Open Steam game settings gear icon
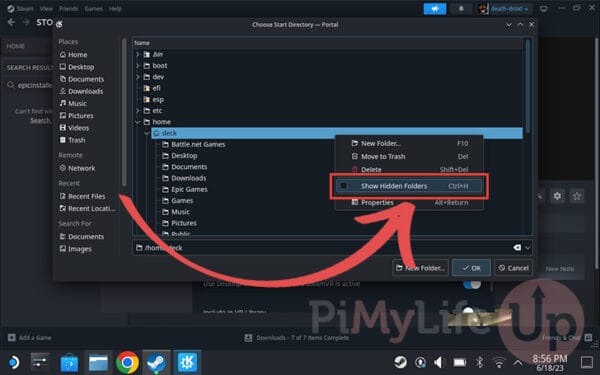The height and width of the screenshot is (375, 600). click(557, 196)
